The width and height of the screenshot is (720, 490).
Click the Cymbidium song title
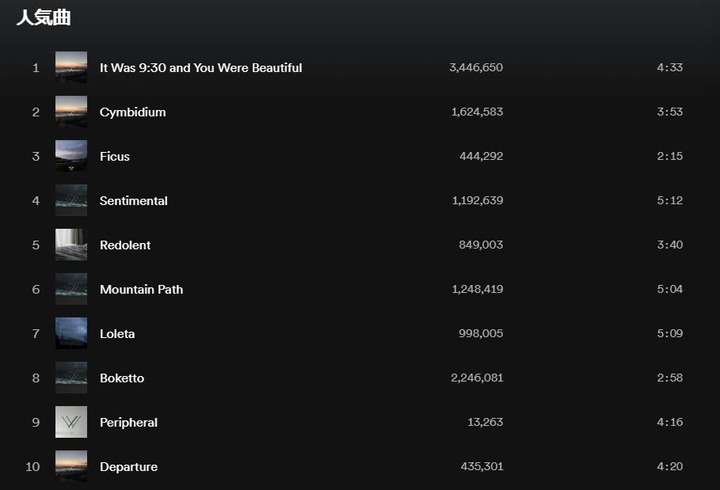click(x=133, y=113)
